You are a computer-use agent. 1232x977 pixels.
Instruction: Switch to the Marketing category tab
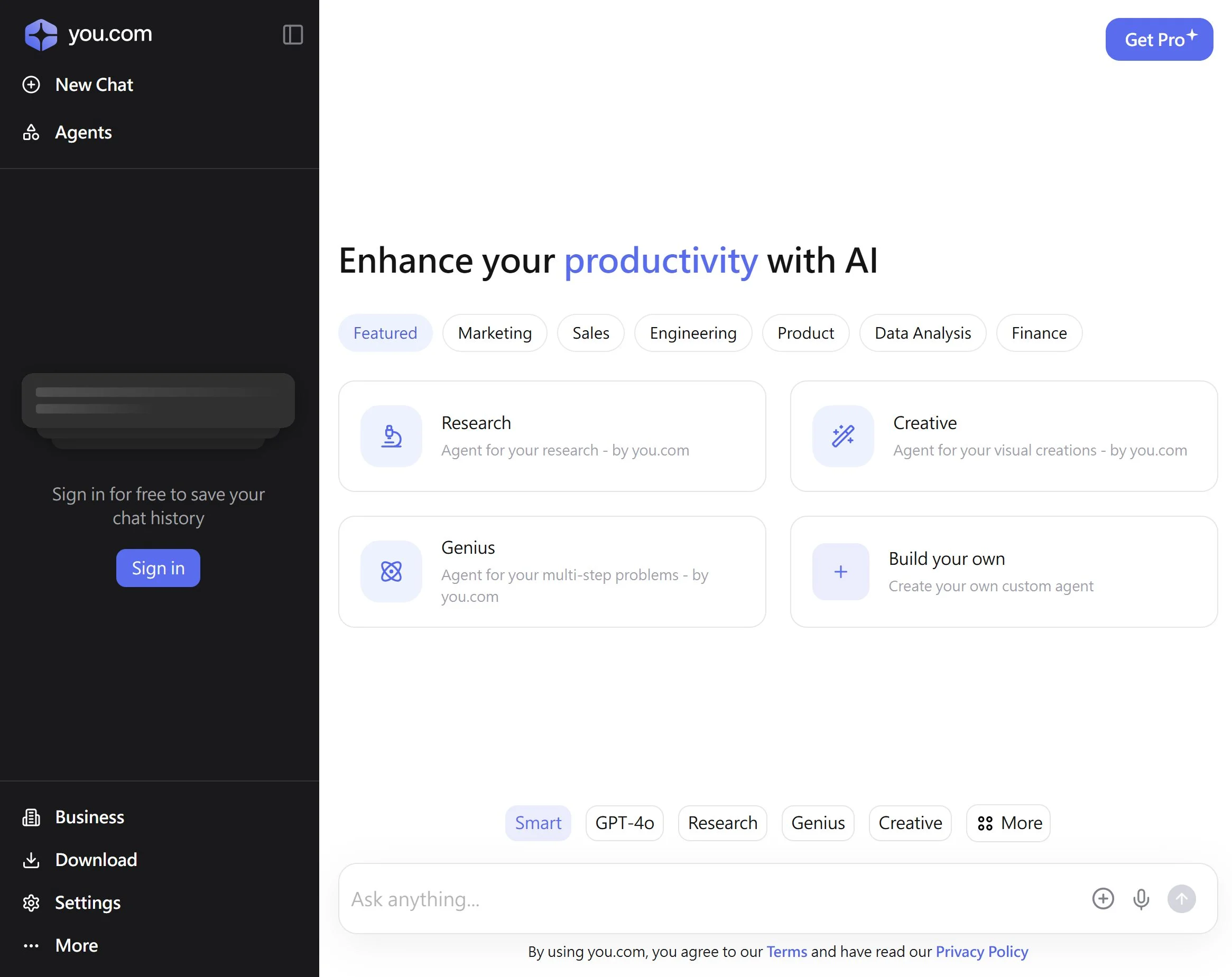tap(495, 333)
